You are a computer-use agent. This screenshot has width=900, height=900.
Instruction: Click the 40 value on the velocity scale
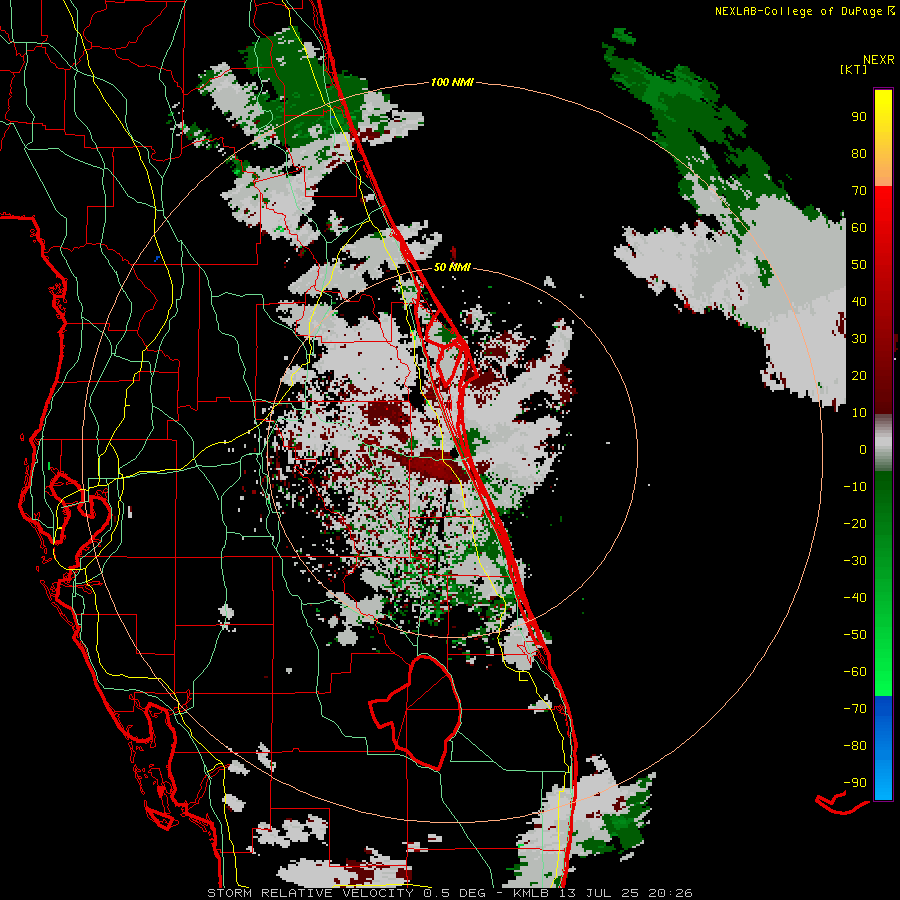pos(859,301)
